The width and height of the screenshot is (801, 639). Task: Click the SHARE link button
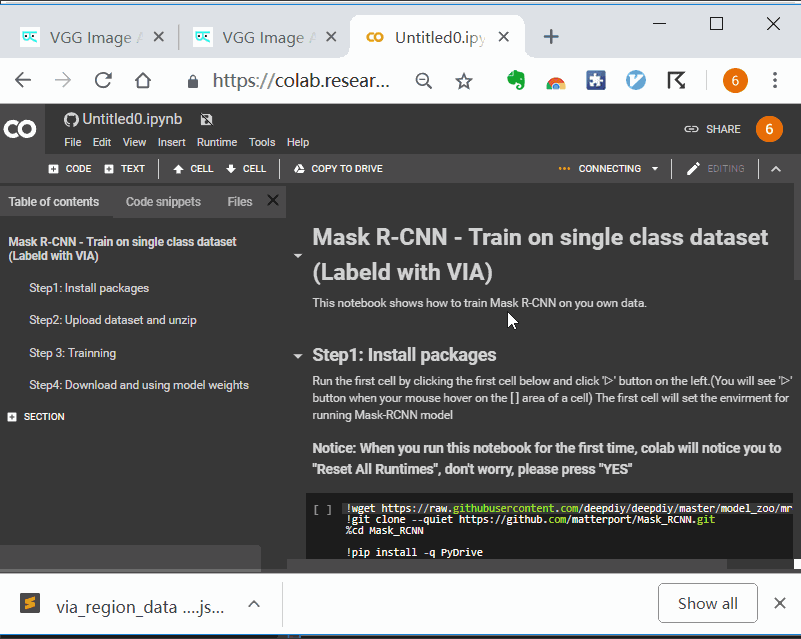pyautogui.click(x=712, y=129)
